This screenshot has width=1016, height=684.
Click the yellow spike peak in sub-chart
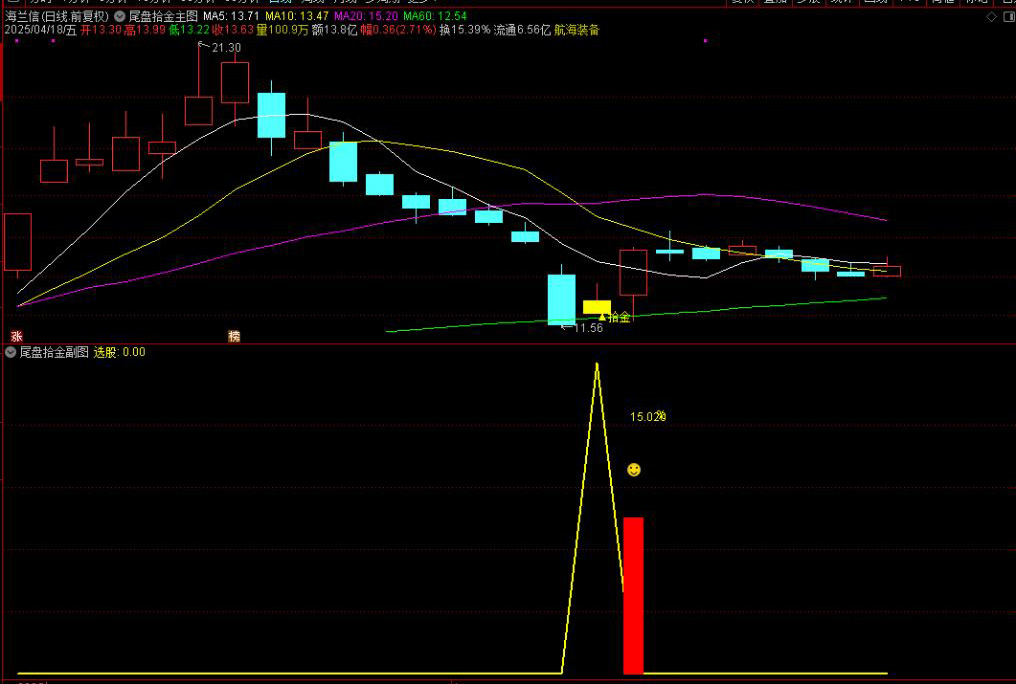coord(597,365)
